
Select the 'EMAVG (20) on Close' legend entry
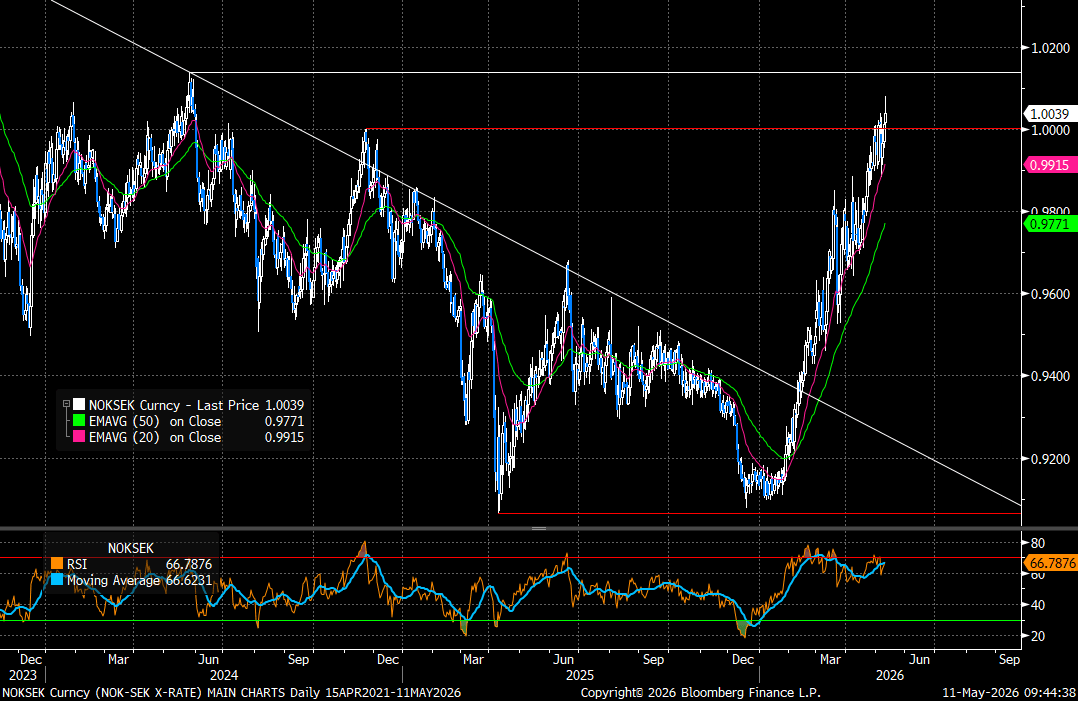tap(155, 436)
